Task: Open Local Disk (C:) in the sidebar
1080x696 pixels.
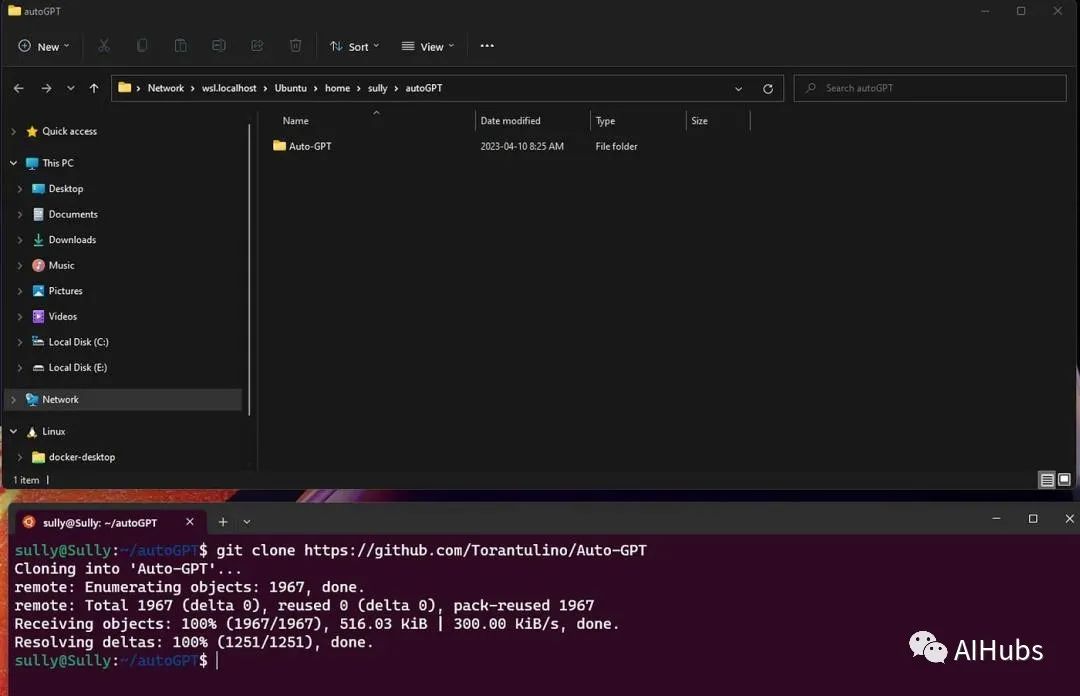Action: pyautogui.click(x=79, y=342)
